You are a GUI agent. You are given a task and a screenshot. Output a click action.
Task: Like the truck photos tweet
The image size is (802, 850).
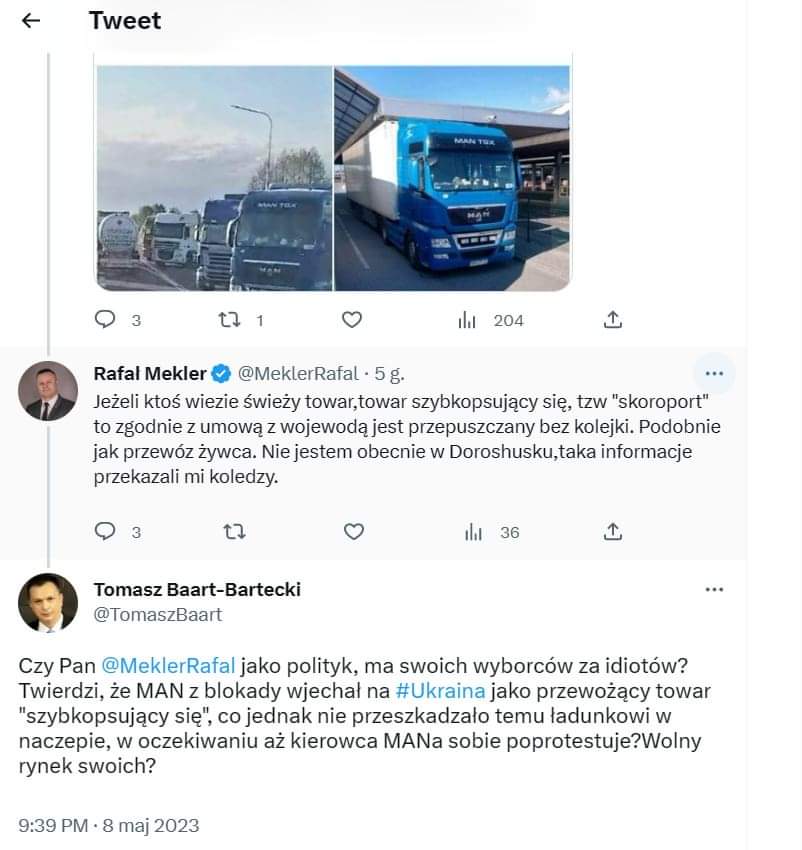pos(352,320)
